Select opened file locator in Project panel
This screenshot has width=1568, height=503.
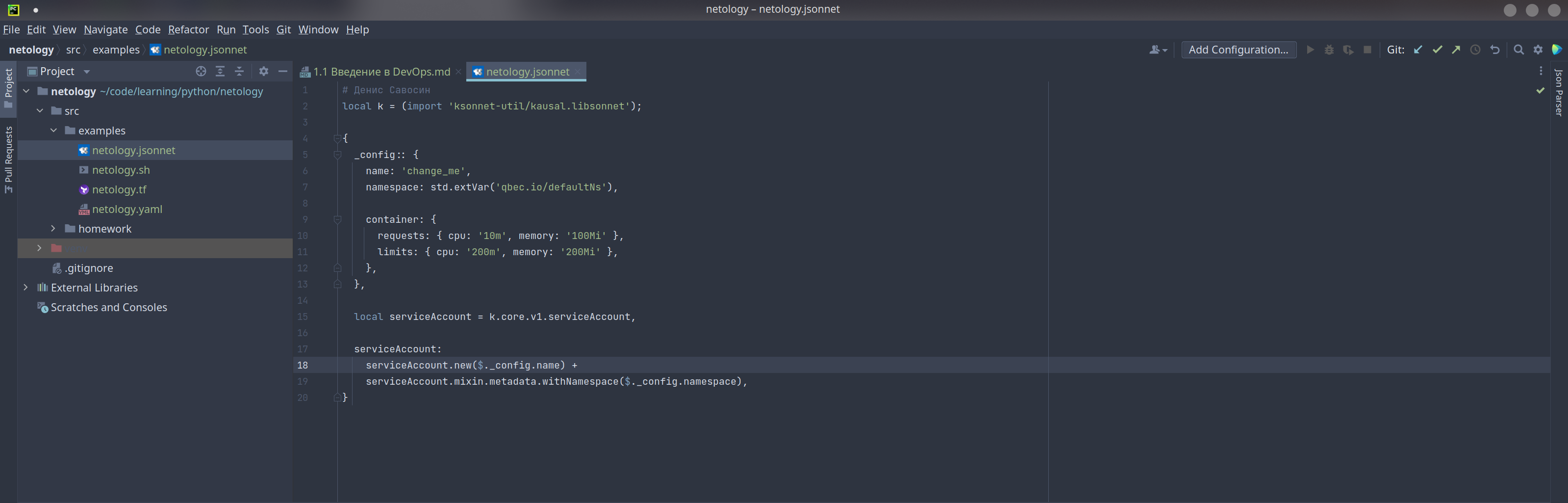[x=201, y=71]
